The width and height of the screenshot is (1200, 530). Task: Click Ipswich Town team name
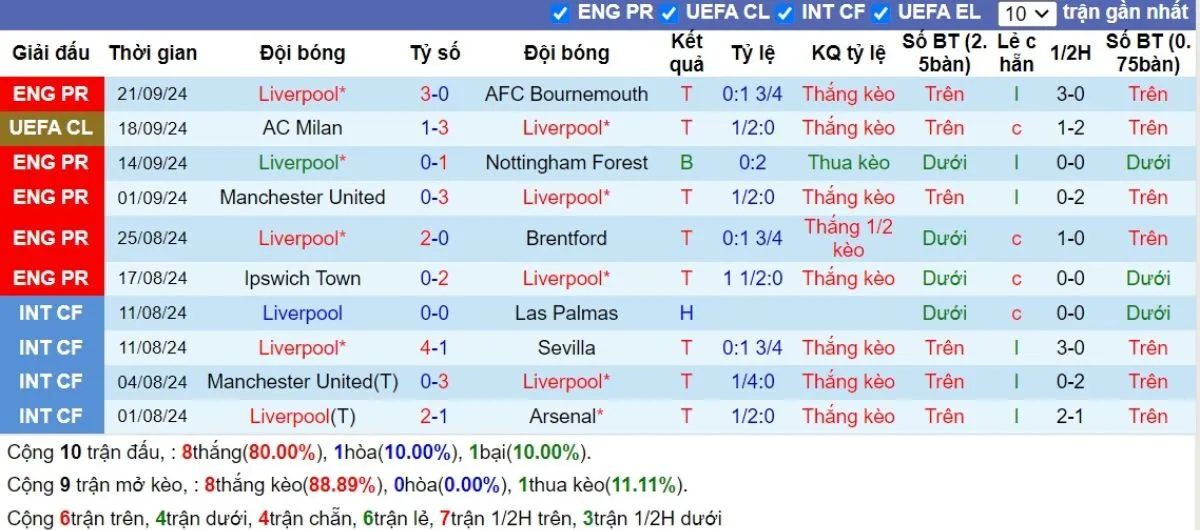302,278
